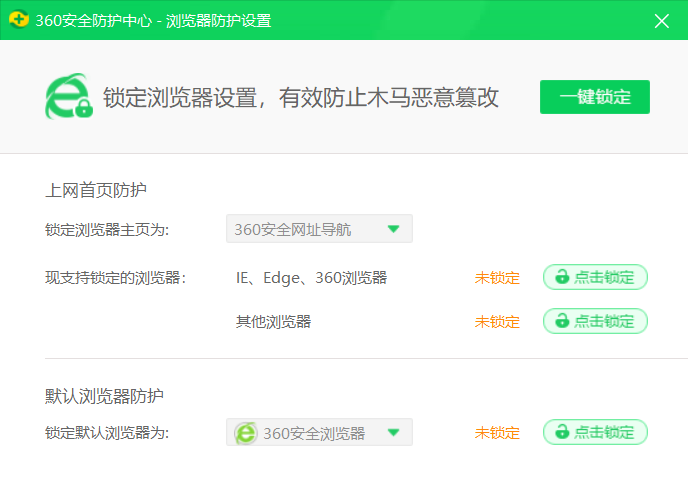The image size is (688, 494).
Task: Click the 锁定默认浏览器为 label
Action: pos(107,433)
